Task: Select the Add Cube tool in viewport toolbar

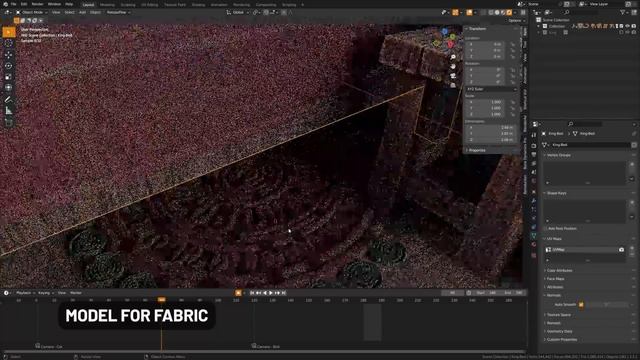Action: click(9, 122)
